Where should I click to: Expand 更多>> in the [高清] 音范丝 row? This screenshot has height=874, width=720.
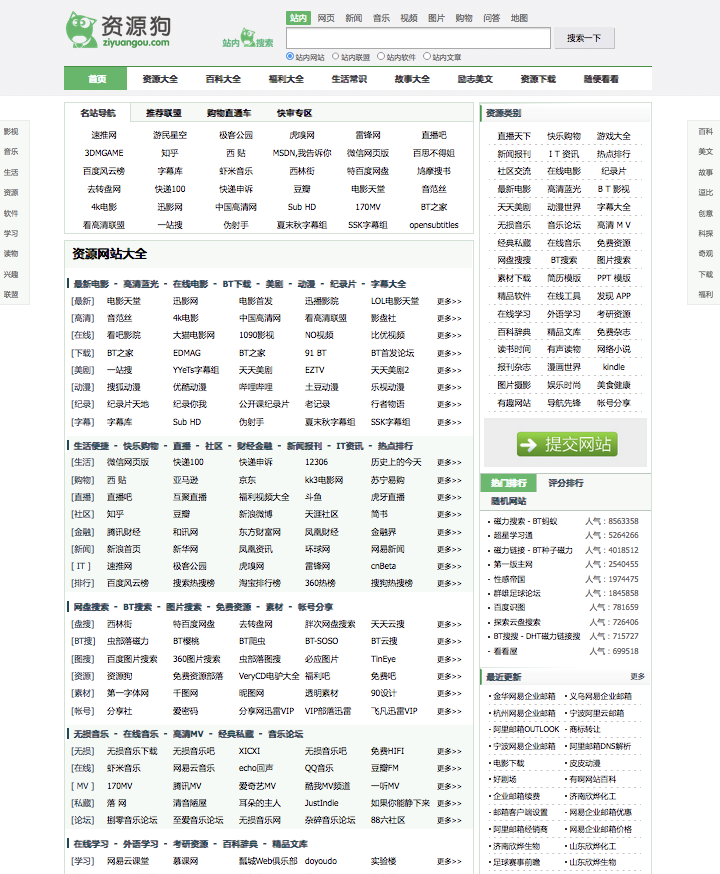(x=449, y=318)
